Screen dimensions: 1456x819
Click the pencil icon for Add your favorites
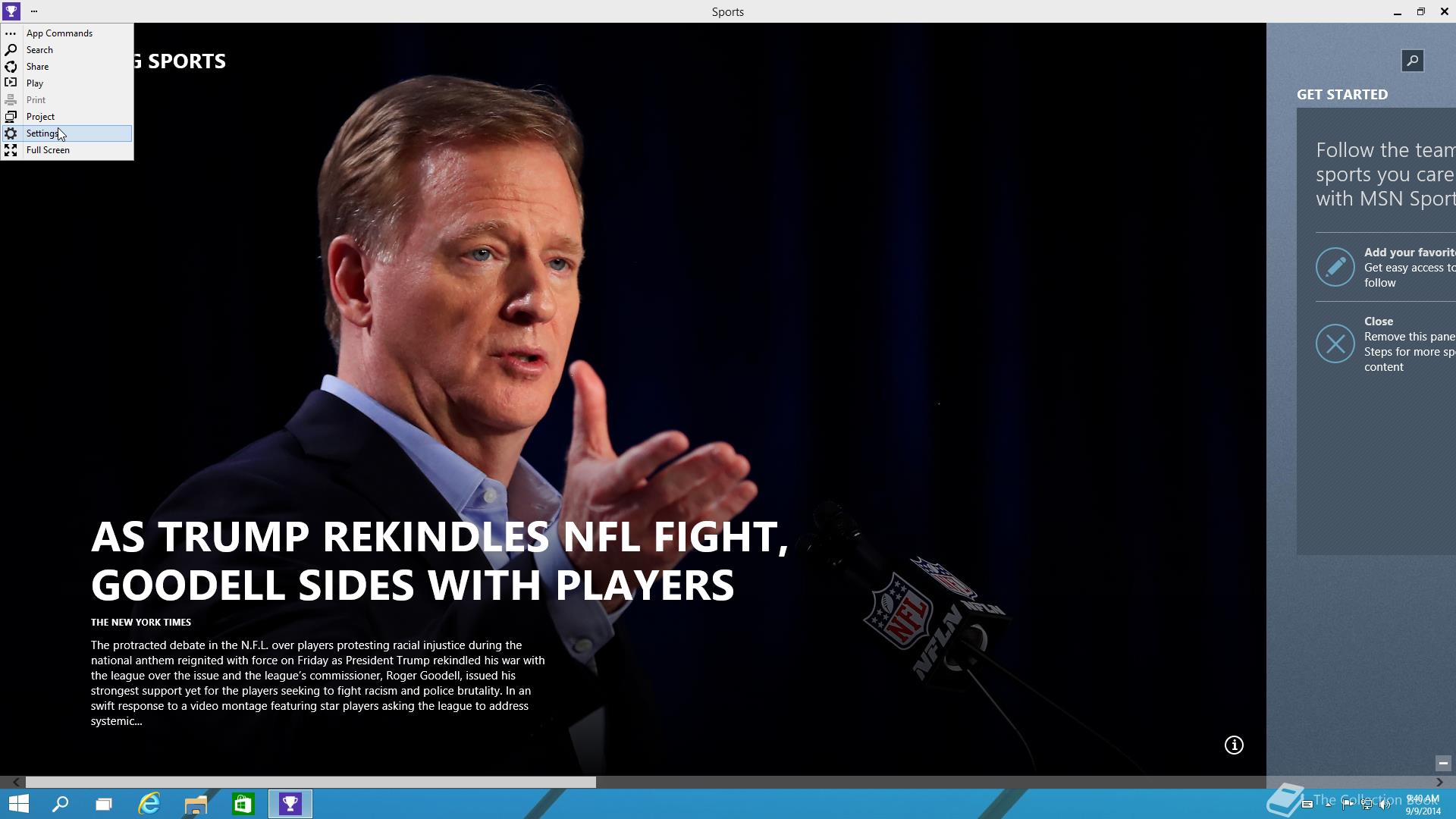point(1335,267)
